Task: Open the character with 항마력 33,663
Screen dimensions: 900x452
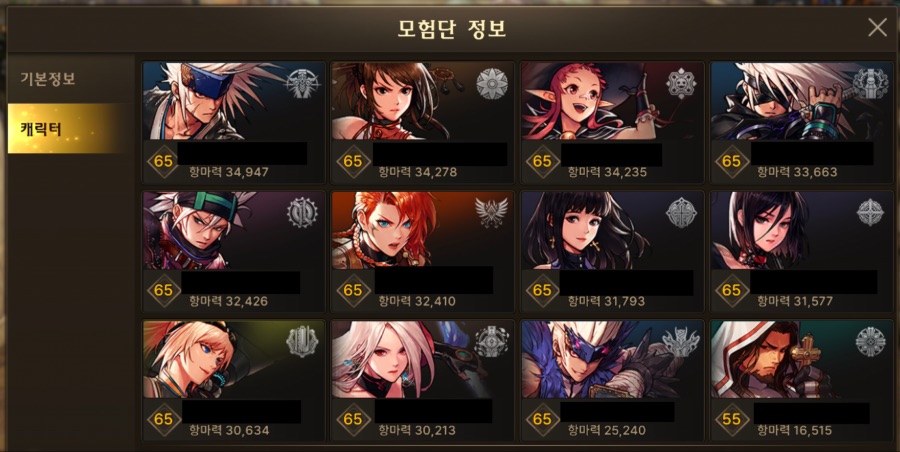Action: click(802, 122)
